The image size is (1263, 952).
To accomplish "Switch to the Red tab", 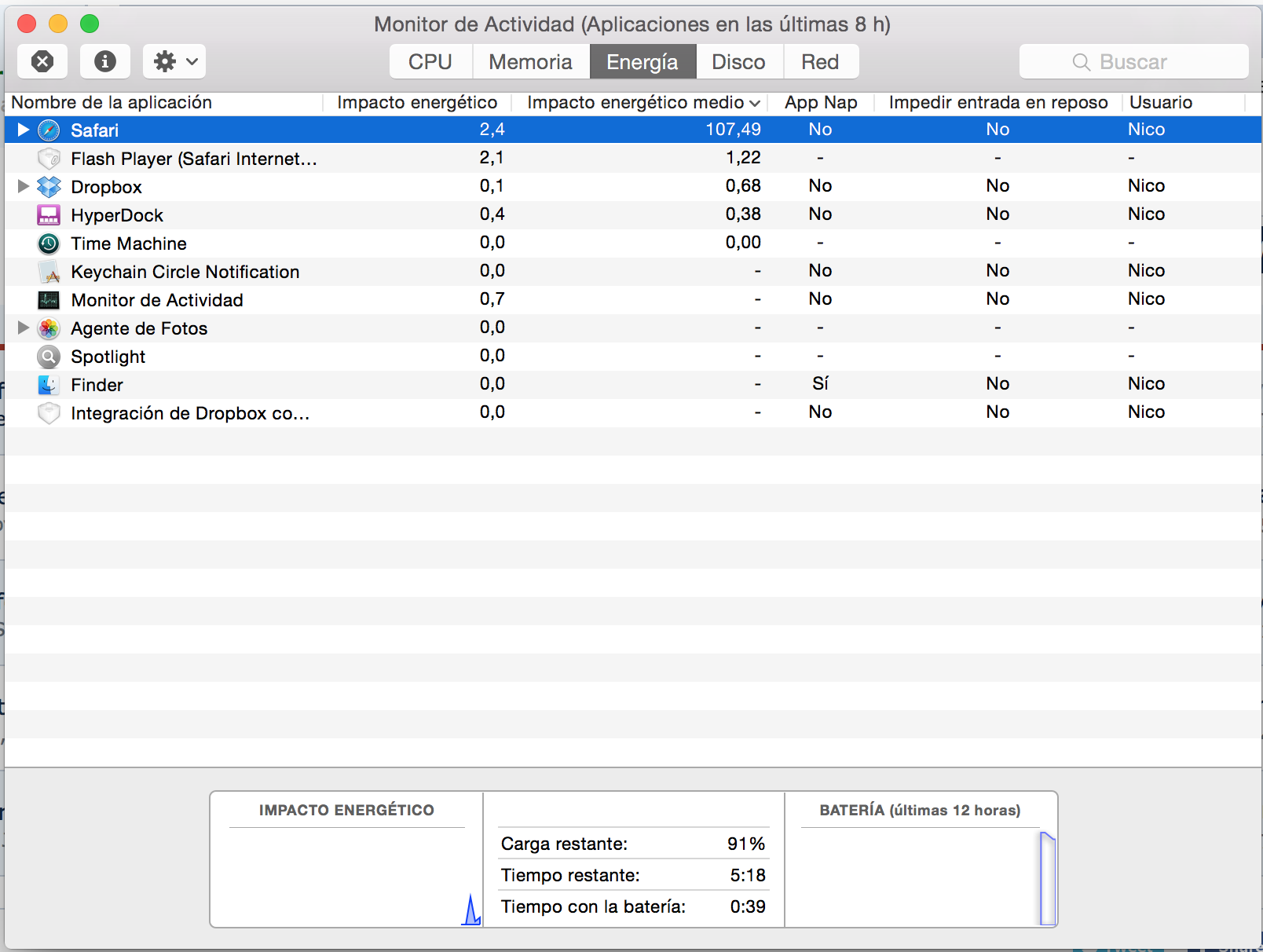I will click(821, 61).
